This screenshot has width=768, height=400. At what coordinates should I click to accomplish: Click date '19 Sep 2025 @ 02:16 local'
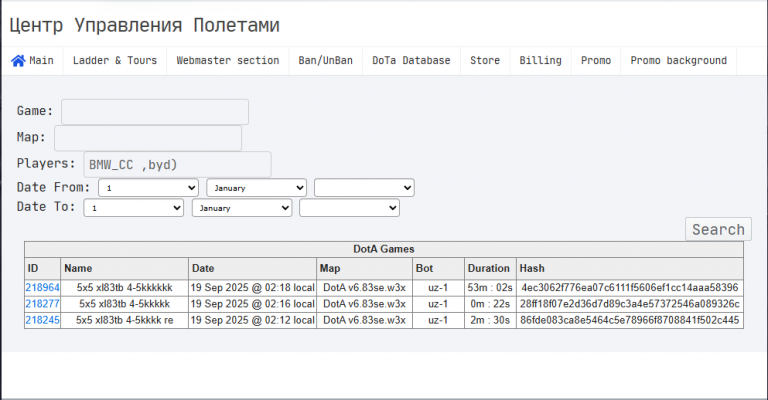(x=252, y=304)
